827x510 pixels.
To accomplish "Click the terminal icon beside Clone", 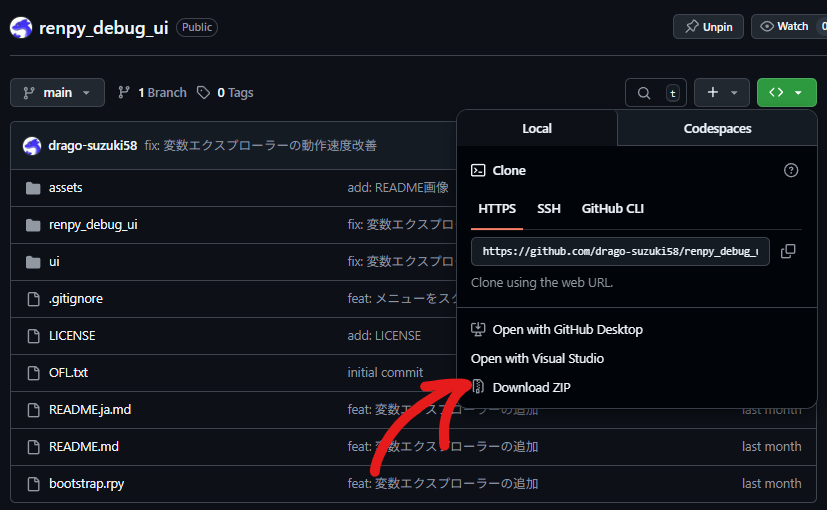I will [478, 170].
